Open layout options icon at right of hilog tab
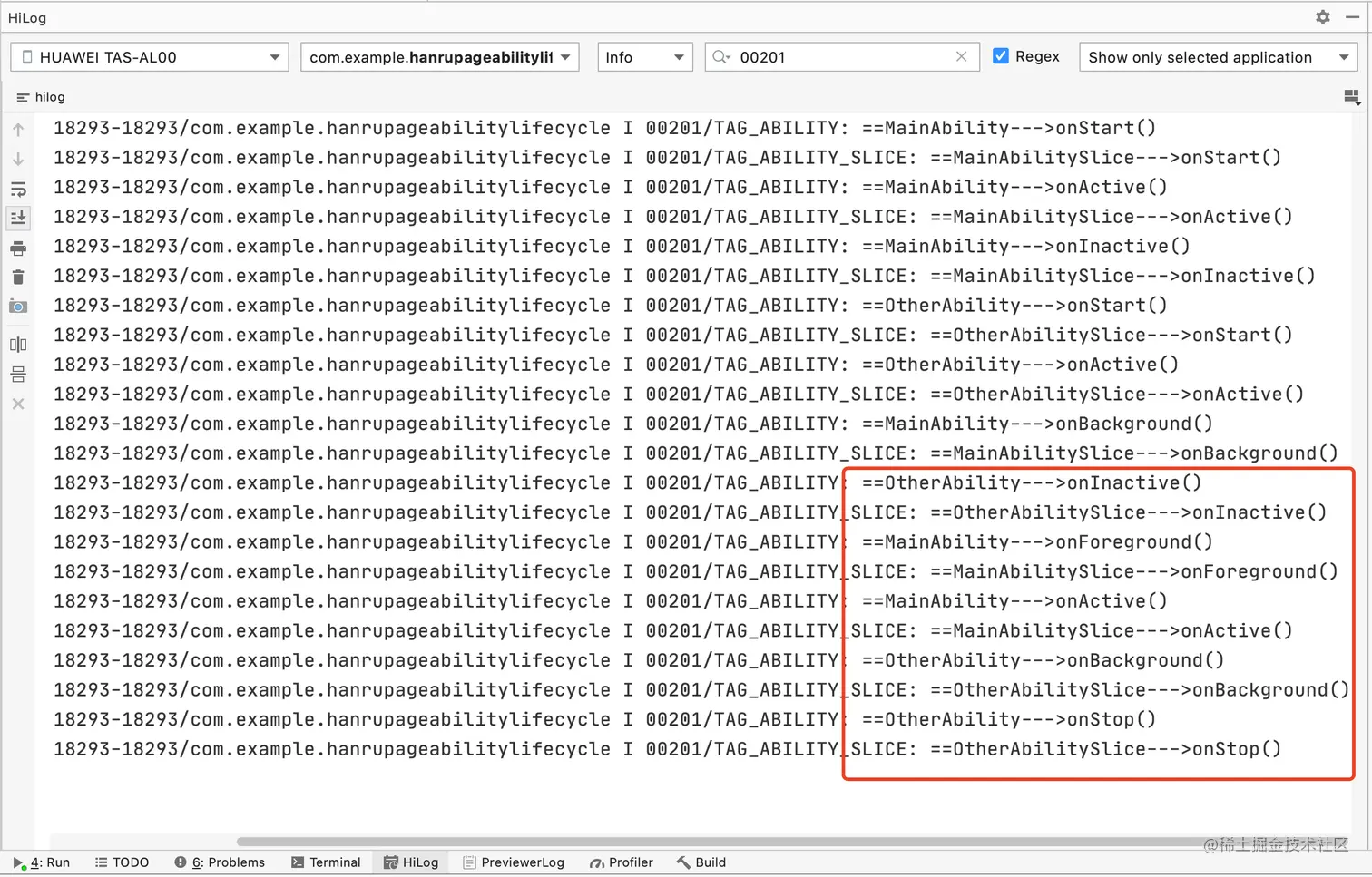Viewport: 1372px width, 877px height. point(1352,97)
